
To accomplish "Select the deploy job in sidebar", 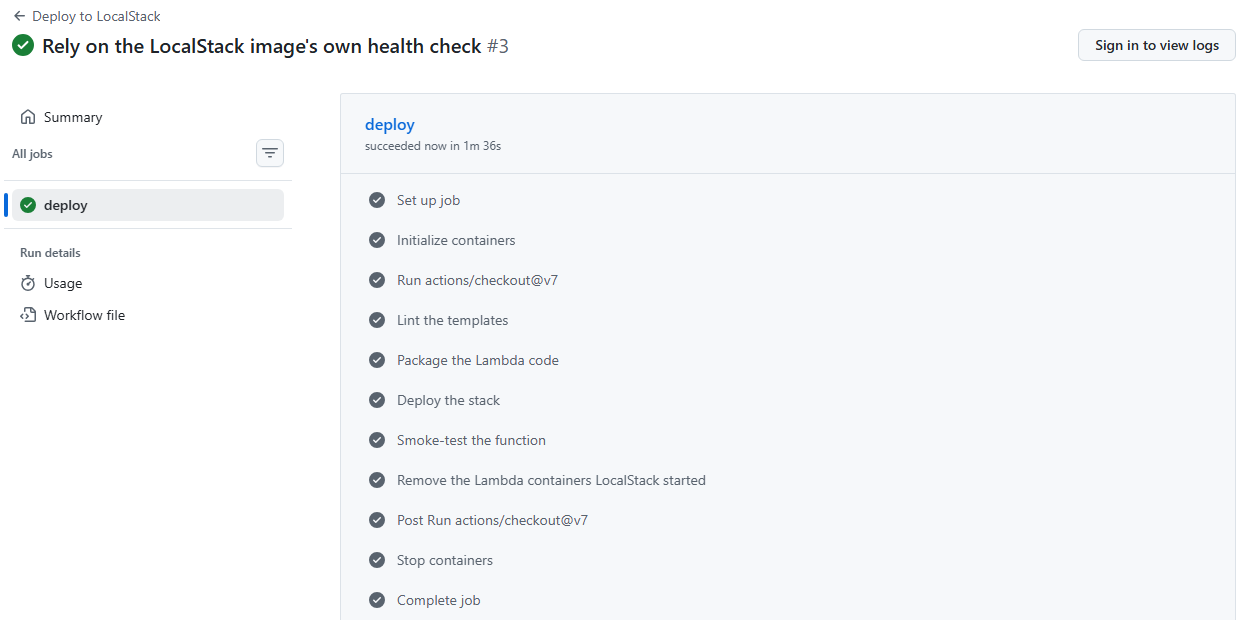I will pyautogui.click(x=148, y=205).
